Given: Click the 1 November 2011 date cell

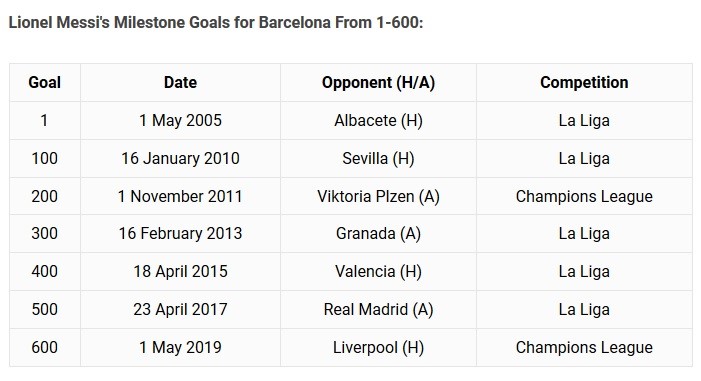Looking at the screenshot, I should (180, 196).
